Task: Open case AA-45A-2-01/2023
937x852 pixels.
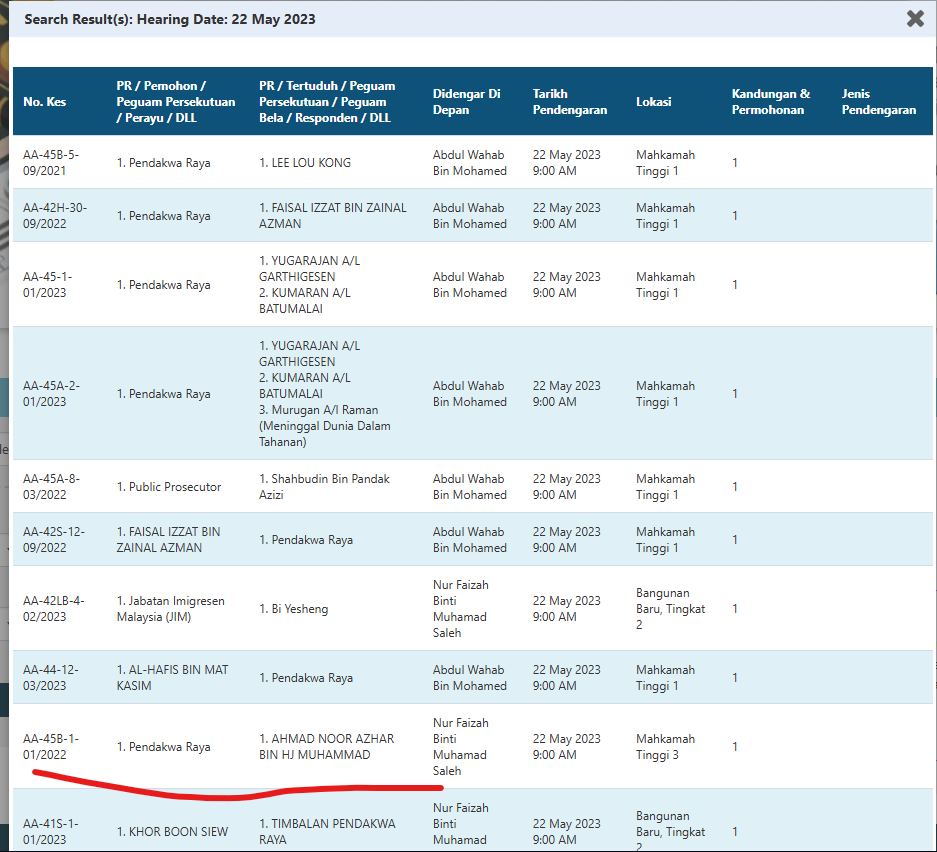Action: pos(51,394)
